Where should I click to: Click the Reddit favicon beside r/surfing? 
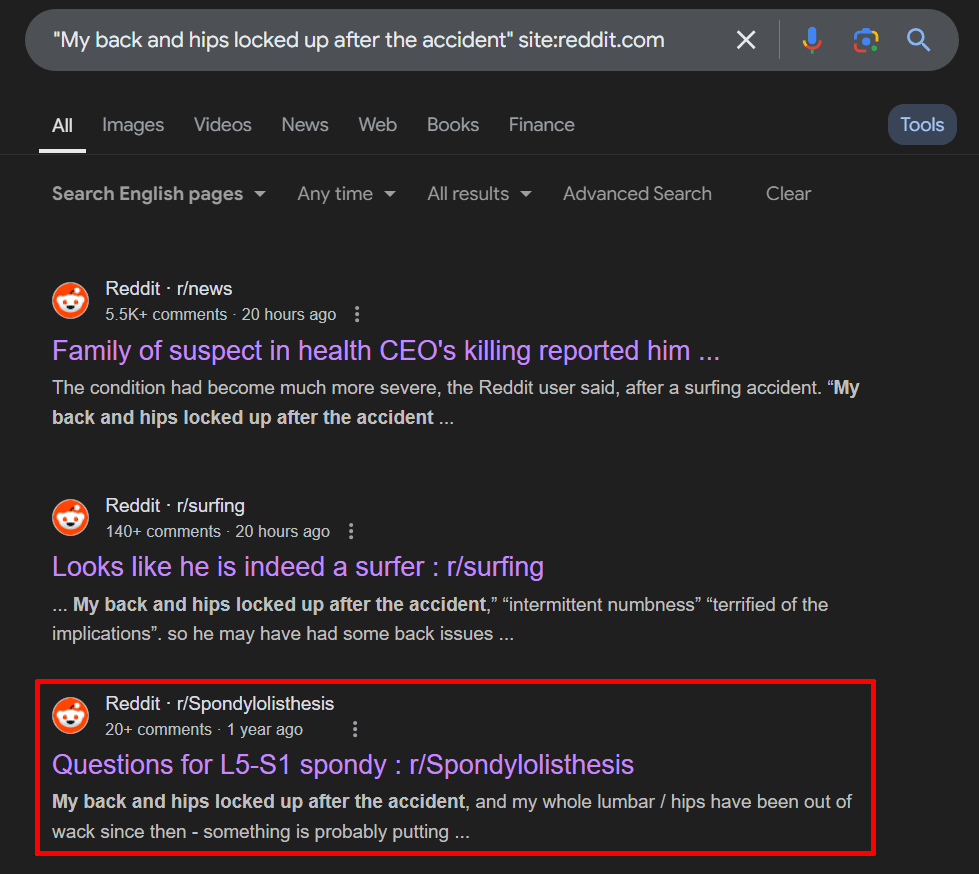70,517
